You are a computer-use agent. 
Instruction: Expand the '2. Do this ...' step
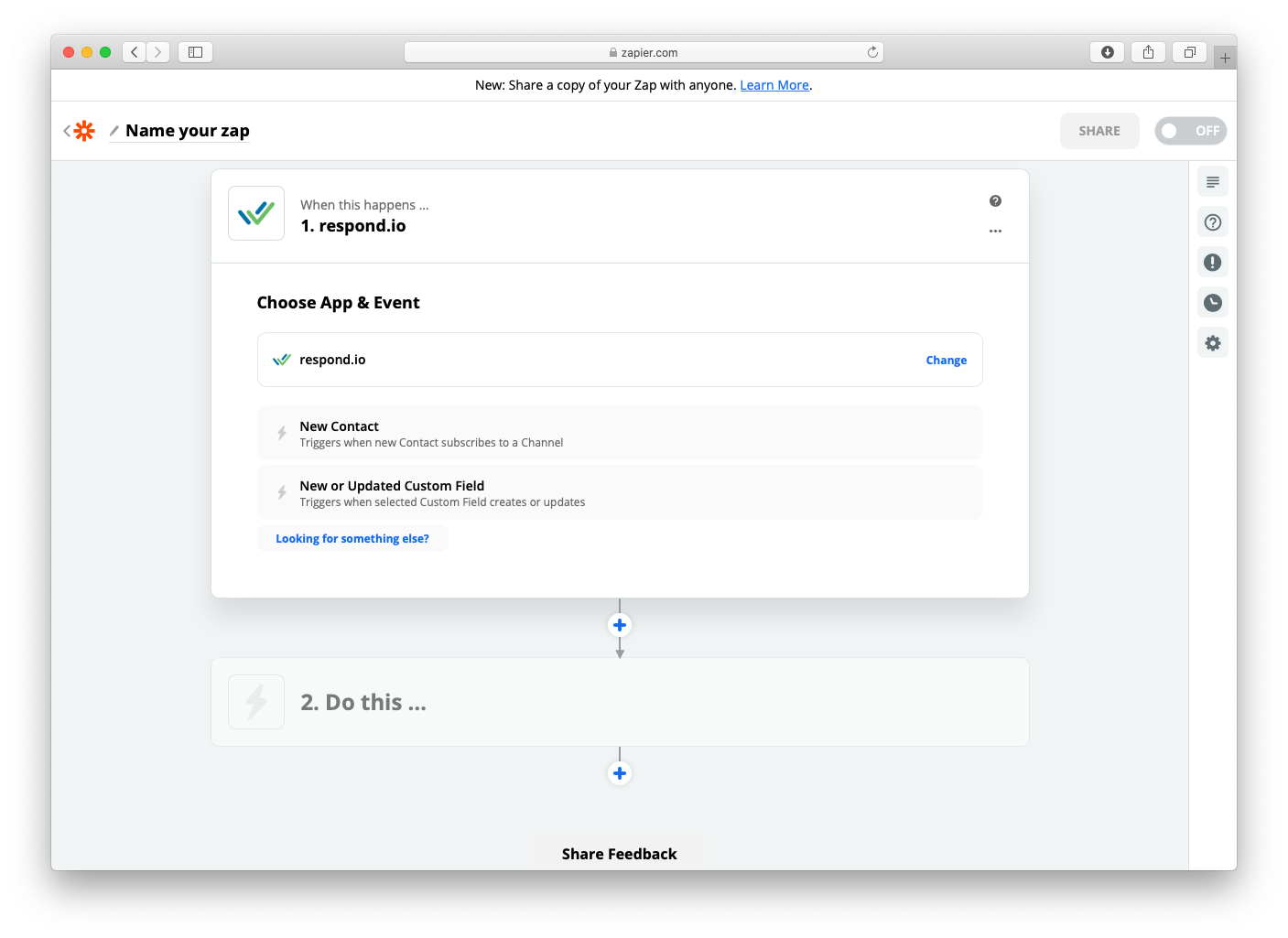tap(620, 702)
